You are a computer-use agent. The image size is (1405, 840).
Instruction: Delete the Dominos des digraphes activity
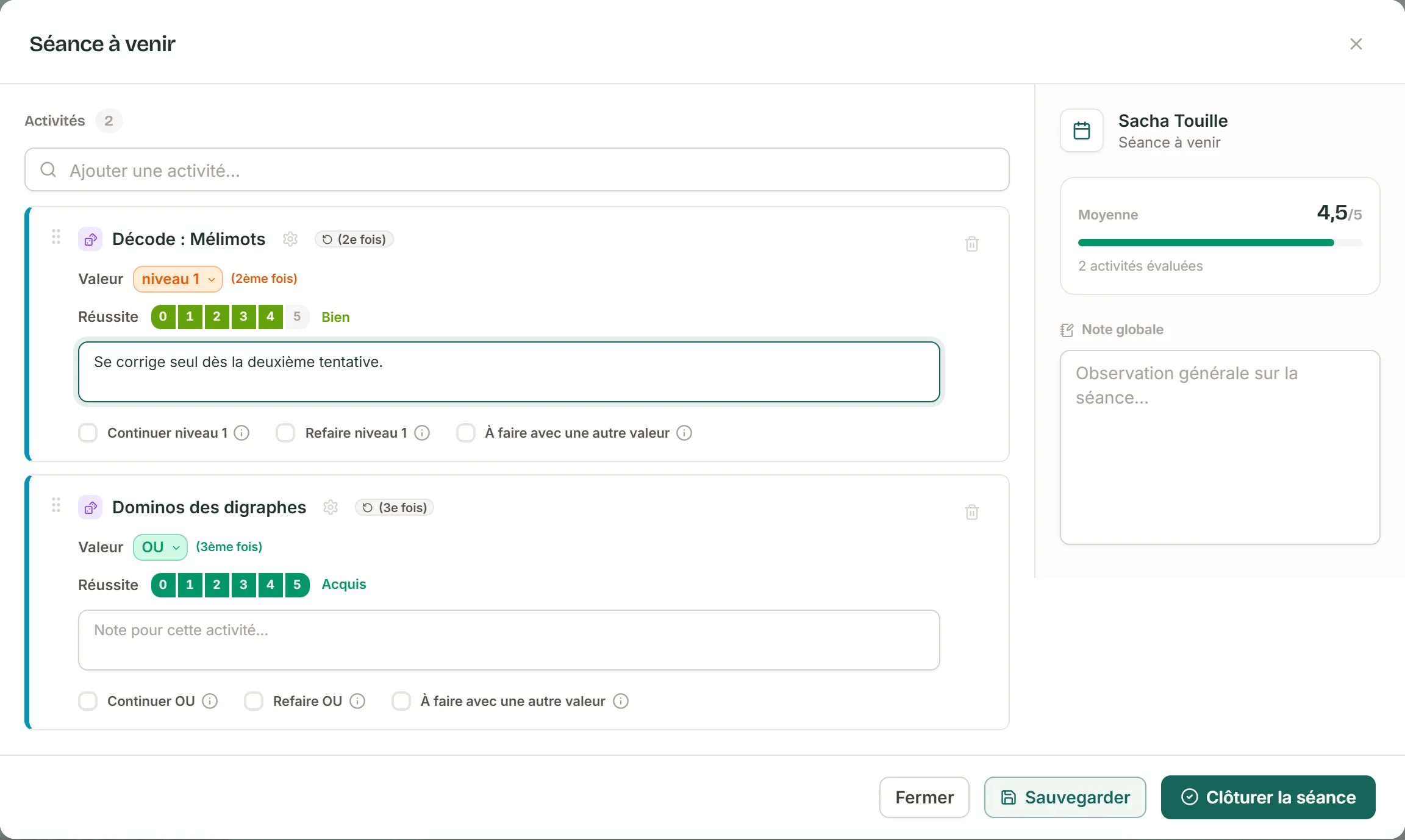(972, 512)
